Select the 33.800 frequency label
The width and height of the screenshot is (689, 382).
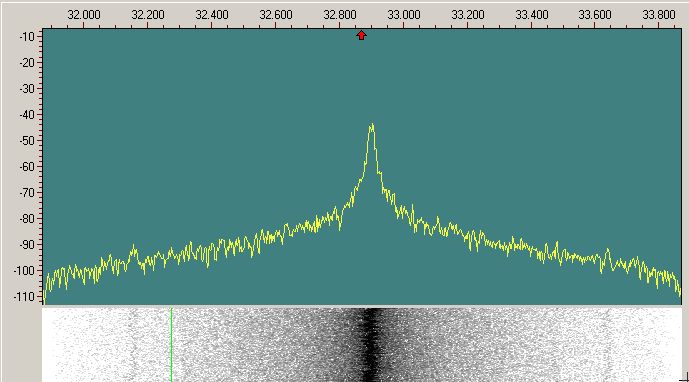coord(659,15)
